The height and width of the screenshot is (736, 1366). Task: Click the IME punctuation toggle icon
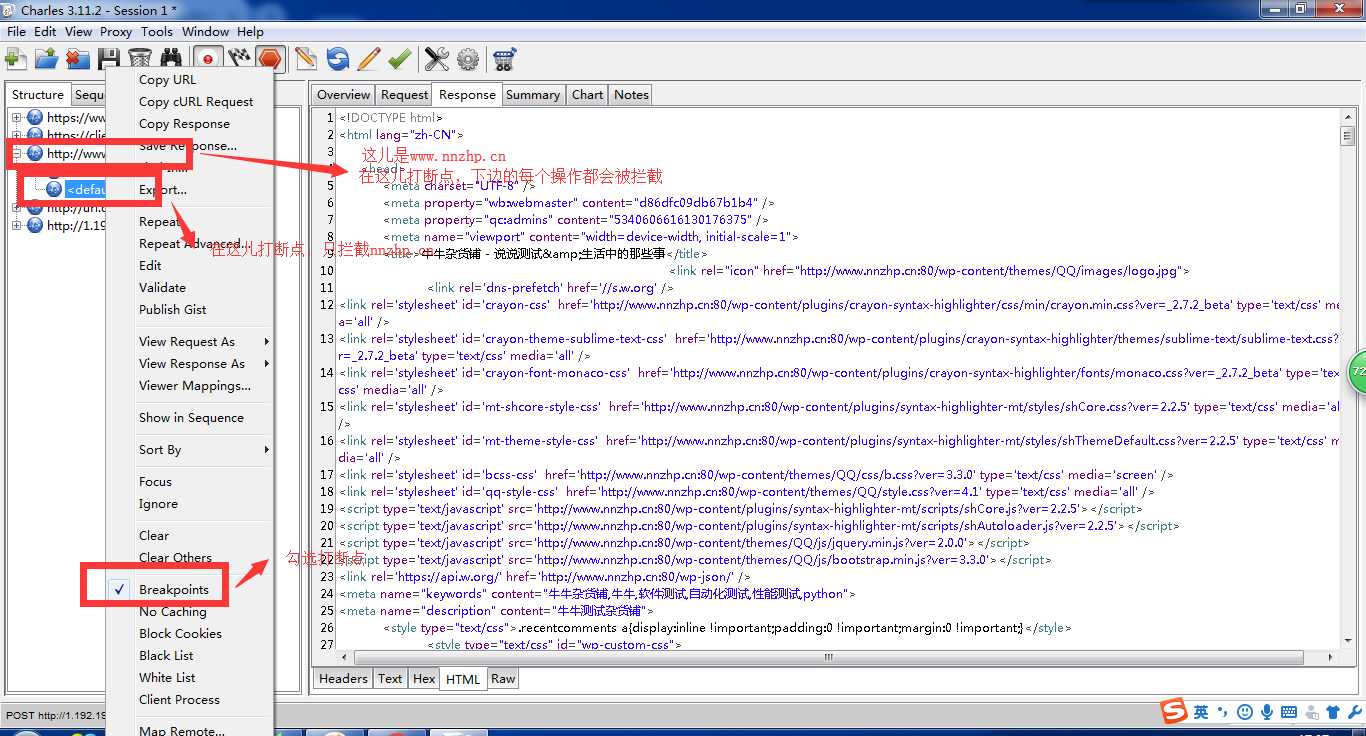(1223, 712)
